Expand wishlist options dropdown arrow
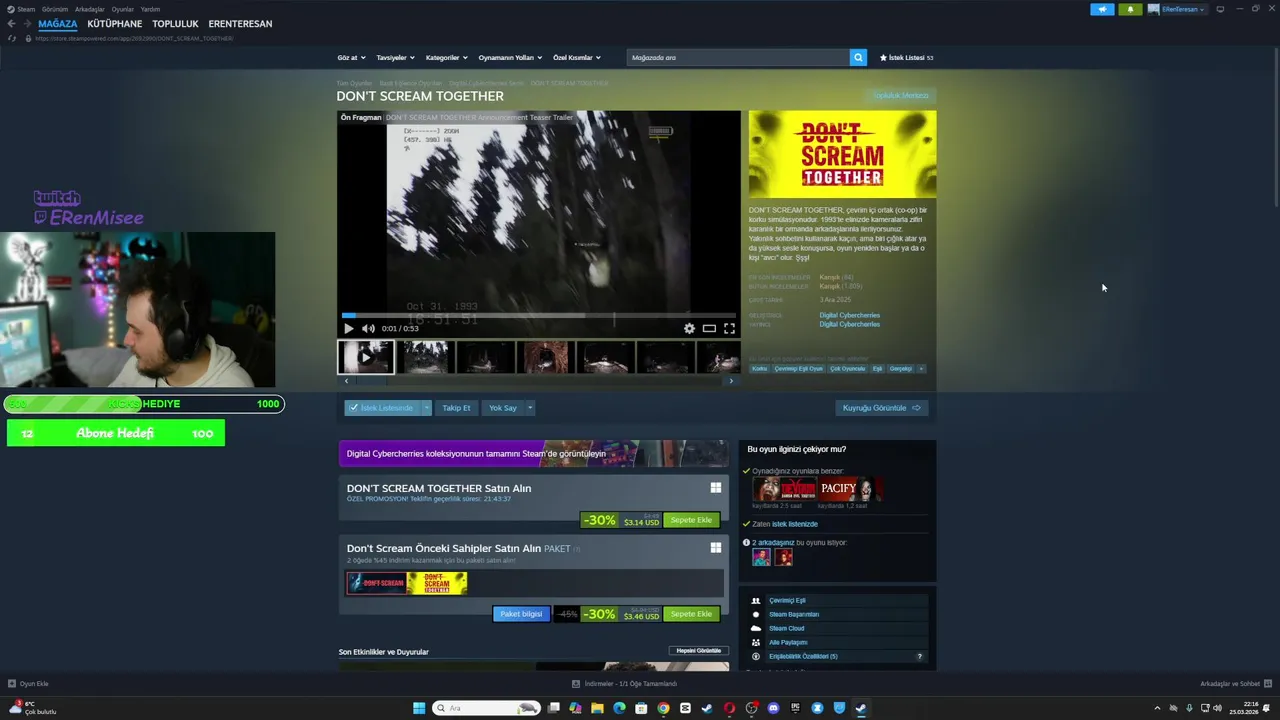Screen dimensions: 1280x720 427,408
